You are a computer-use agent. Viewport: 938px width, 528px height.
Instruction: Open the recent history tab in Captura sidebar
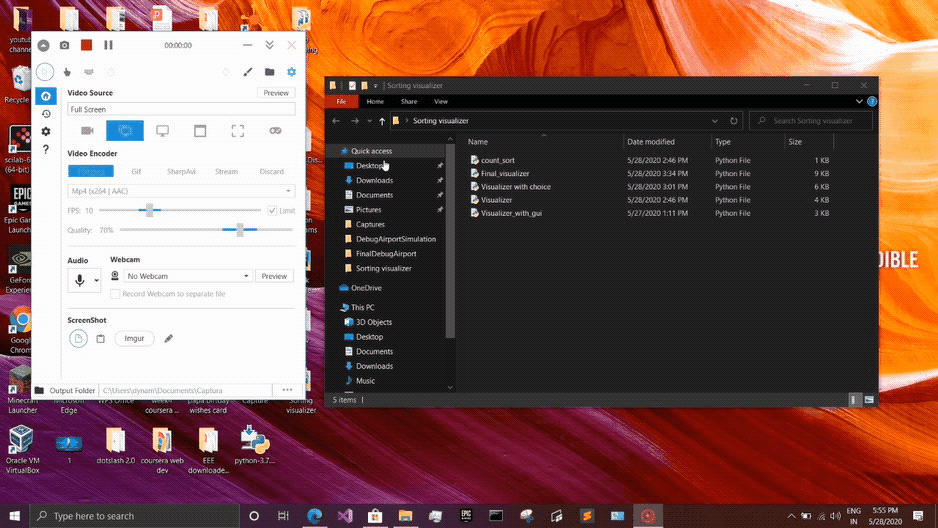point(45,114)
